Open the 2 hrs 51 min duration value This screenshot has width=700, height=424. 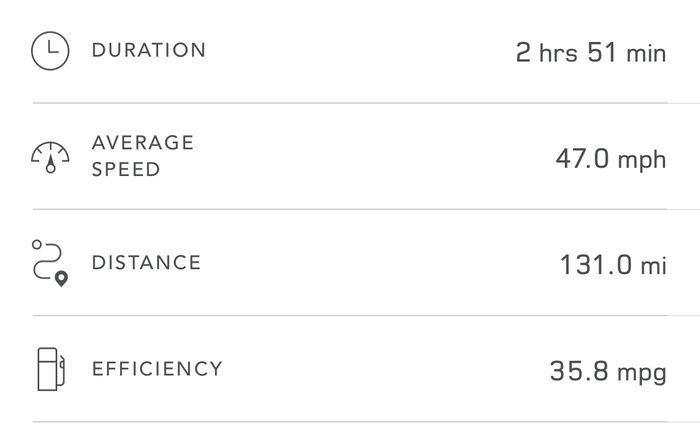pyautogui.click(x=591, y=52)
